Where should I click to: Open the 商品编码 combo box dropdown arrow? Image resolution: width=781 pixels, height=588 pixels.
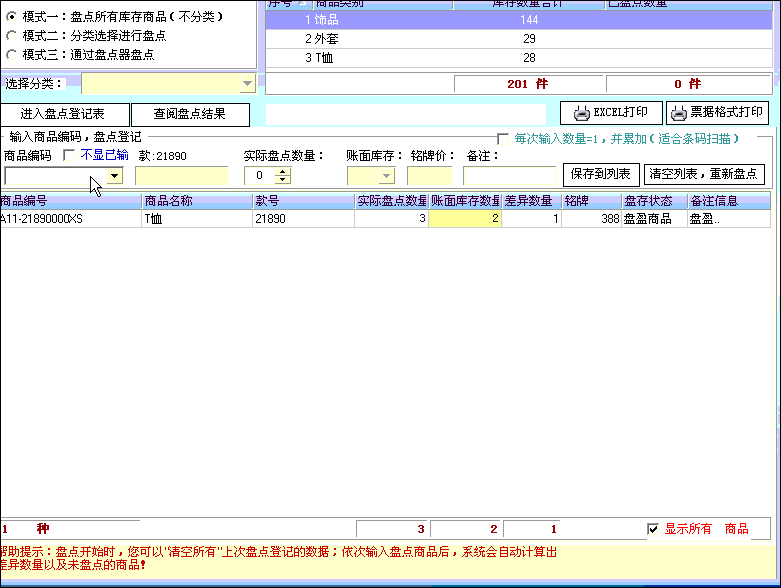click(115, 175)
